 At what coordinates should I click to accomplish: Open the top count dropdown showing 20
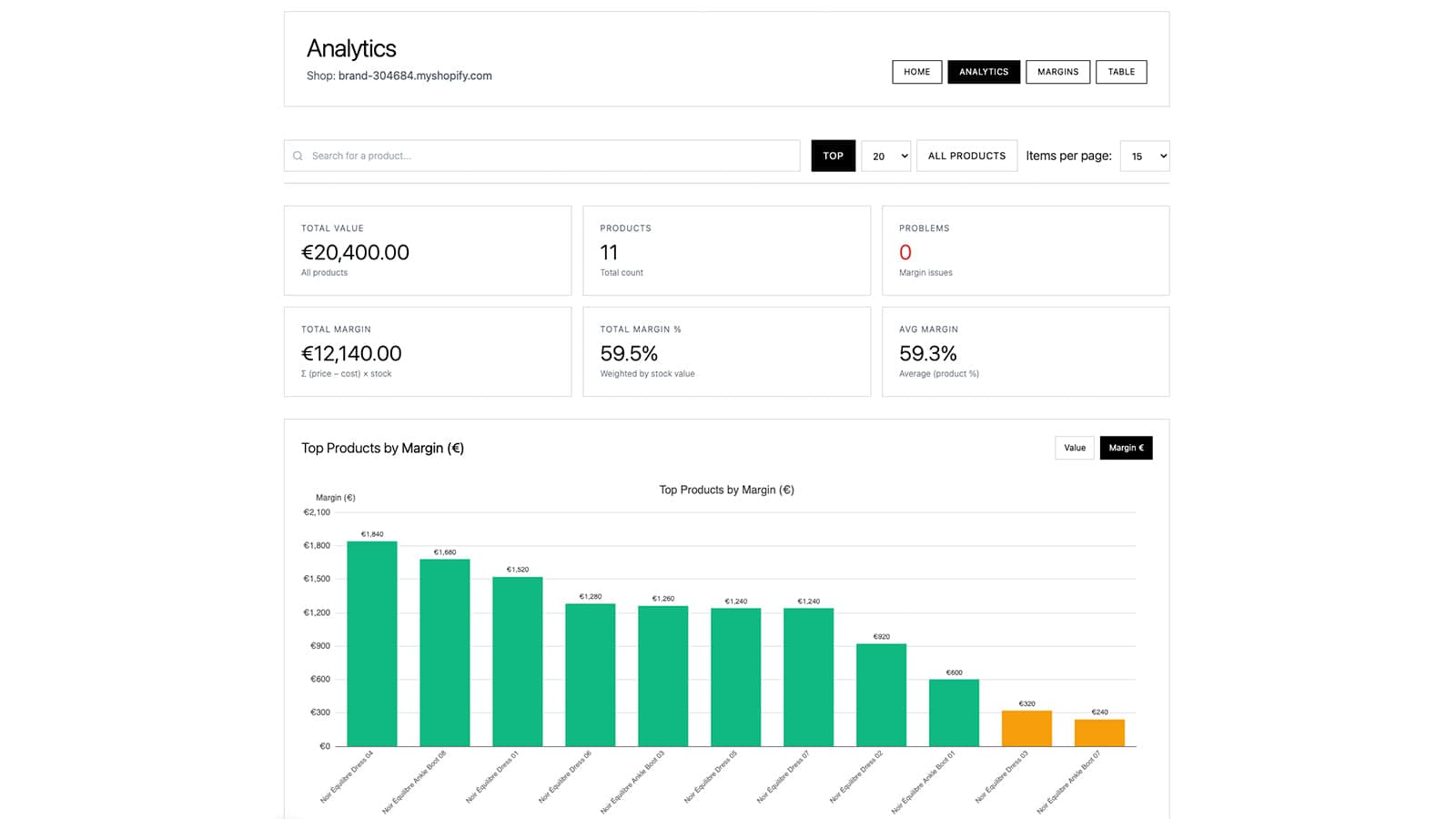coord(885,156)
